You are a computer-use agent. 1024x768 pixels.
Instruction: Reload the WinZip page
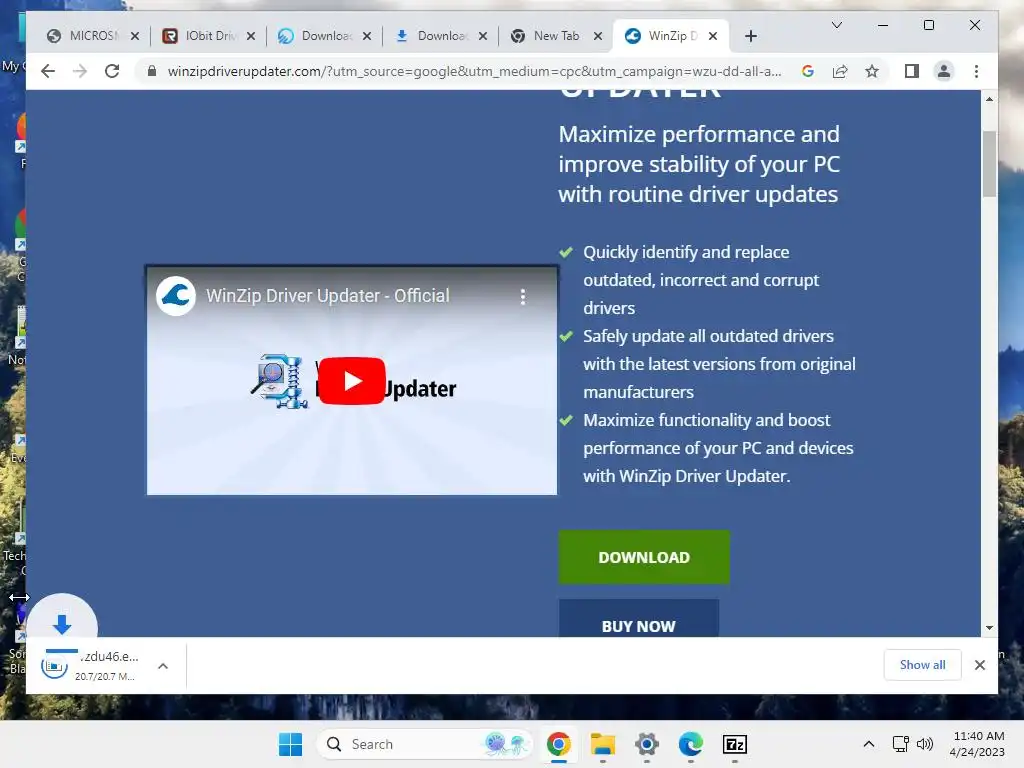point(112,71)
